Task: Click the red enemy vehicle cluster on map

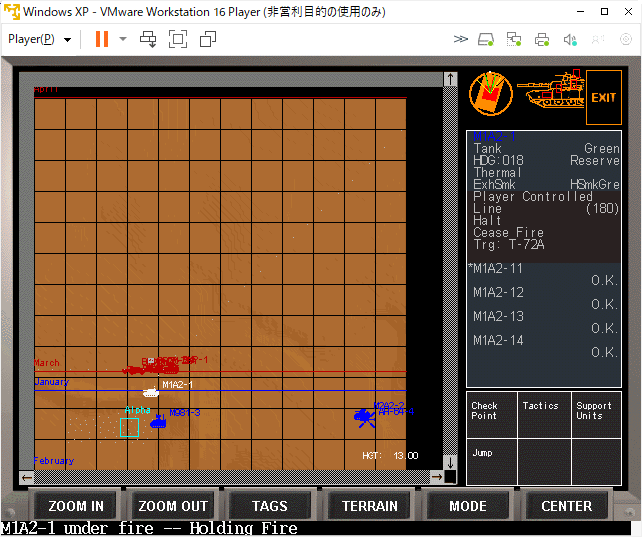Action: coord(151,369)
